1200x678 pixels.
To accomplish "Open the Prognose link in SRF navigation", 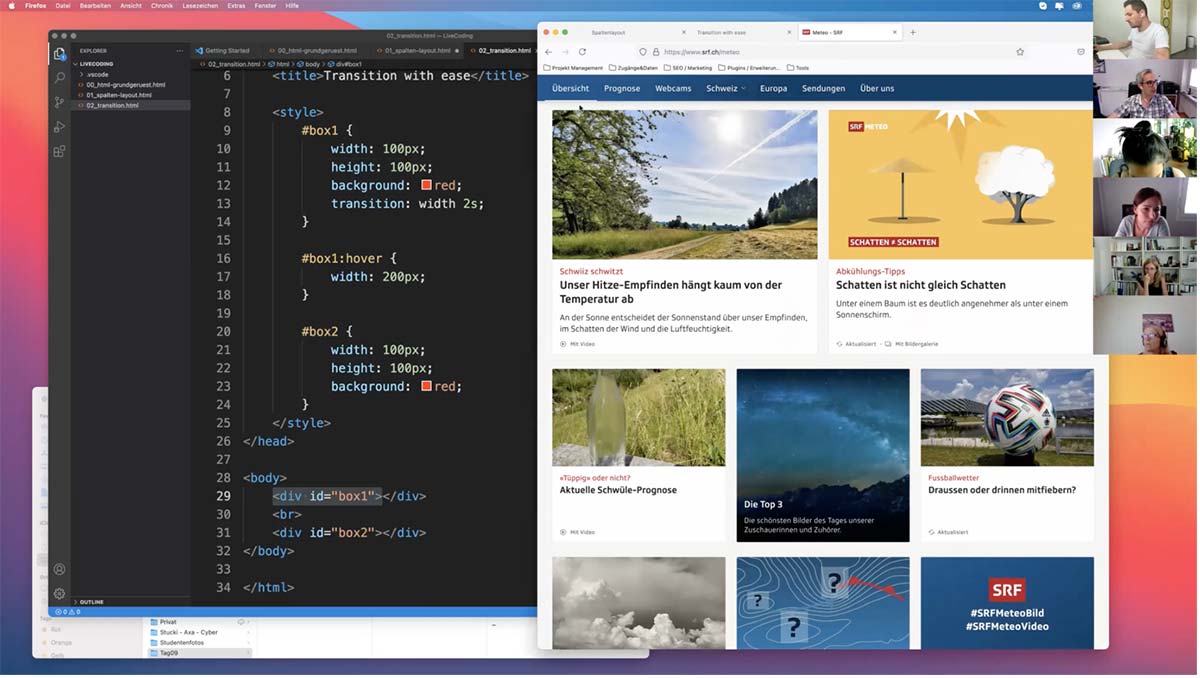I will pyautogui.click(x=622, y=88).
